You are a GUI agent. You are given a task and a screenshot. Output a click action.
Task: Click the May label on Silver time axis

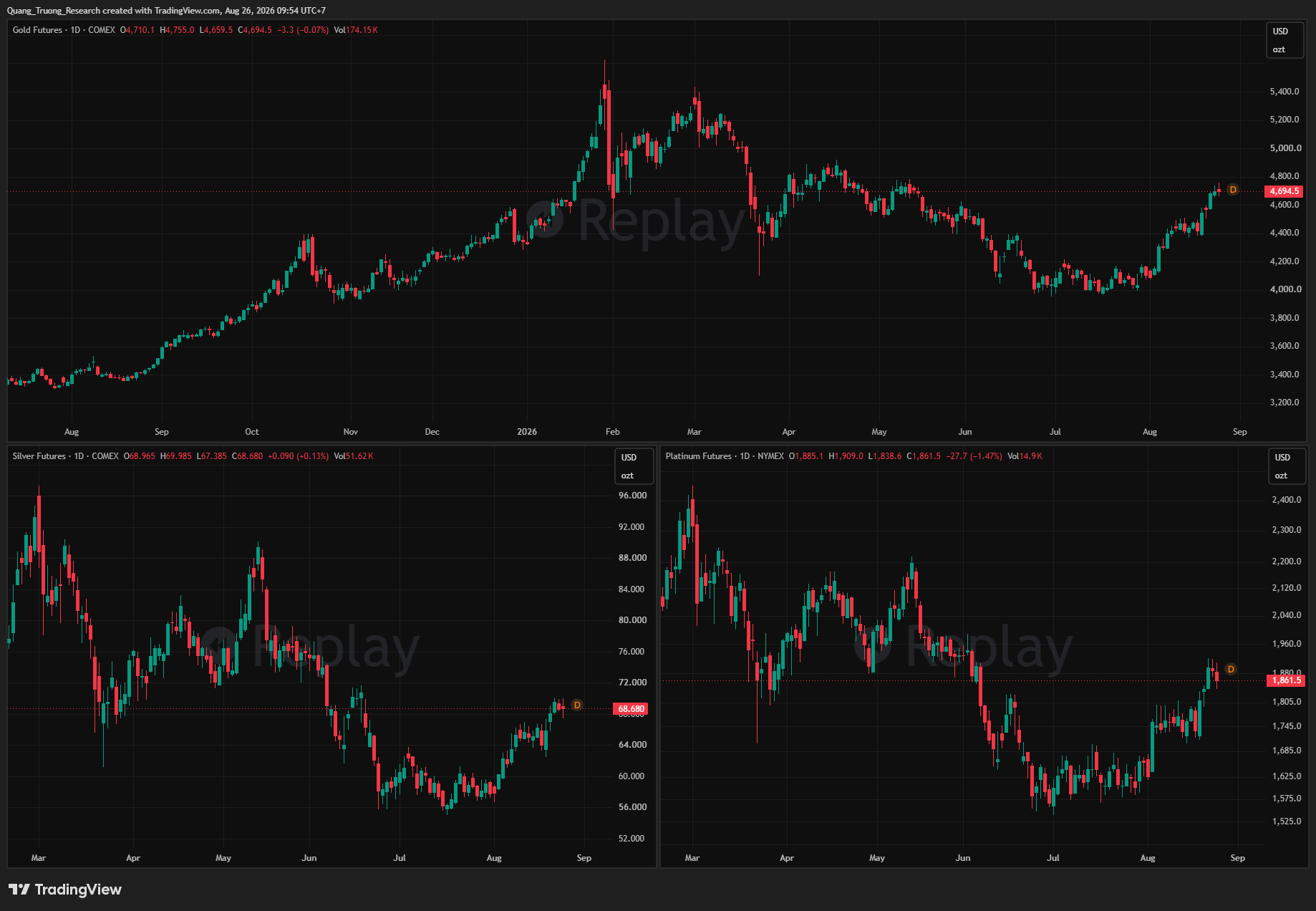(223, 858)
